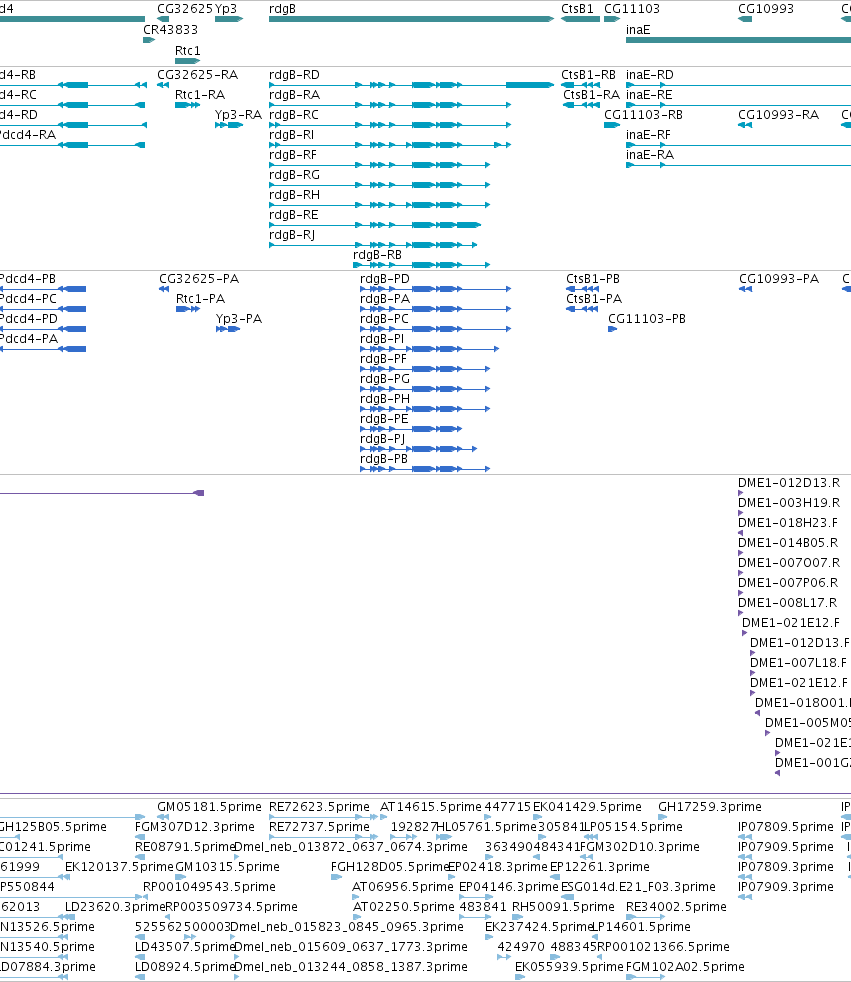Select EST LD08924.5prime
This screenshot has width=851, height=982.
(x=185, y=967)
